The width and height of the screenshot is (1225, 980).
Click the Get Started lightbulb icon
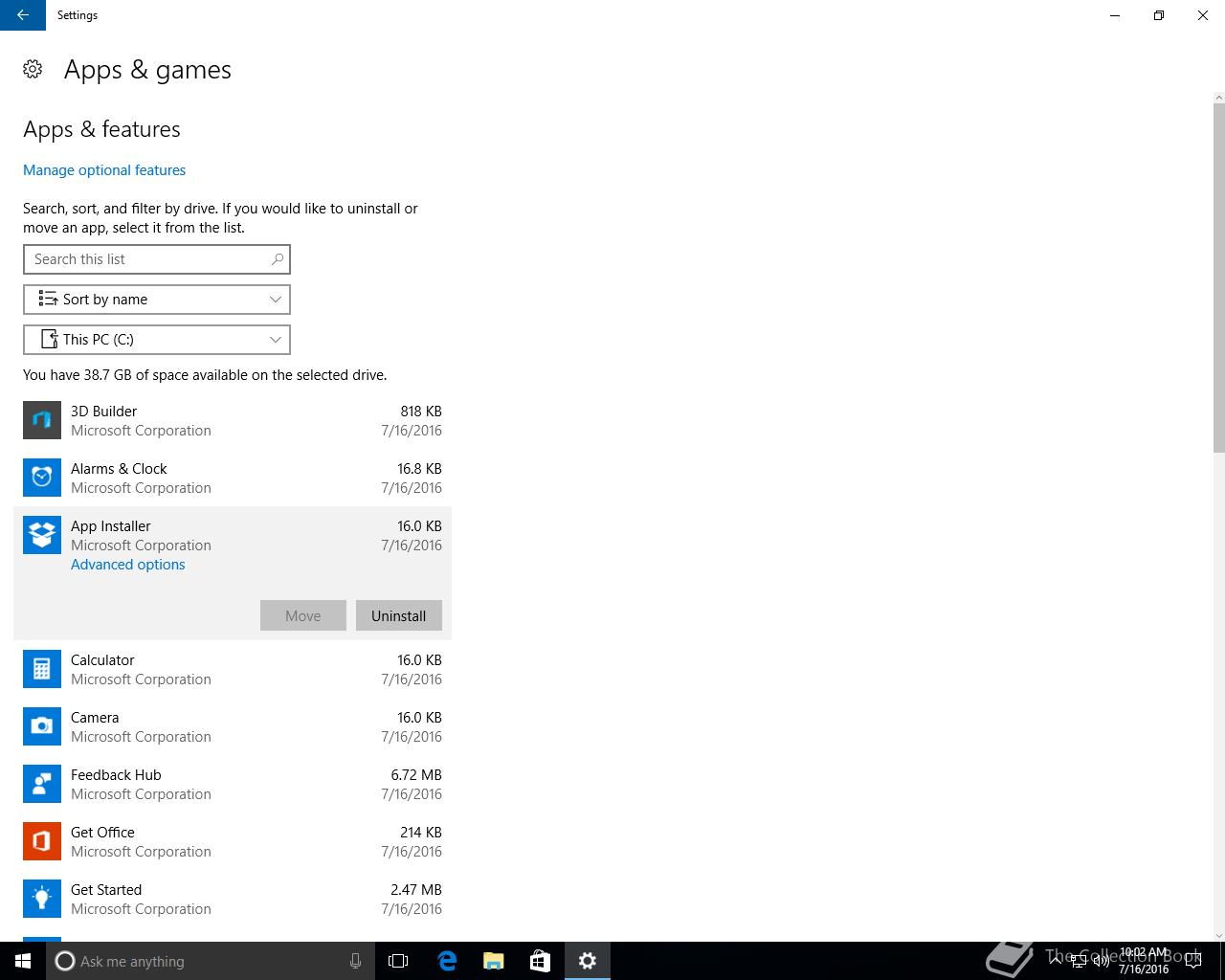pyautogui.click(x=42, y=899)
